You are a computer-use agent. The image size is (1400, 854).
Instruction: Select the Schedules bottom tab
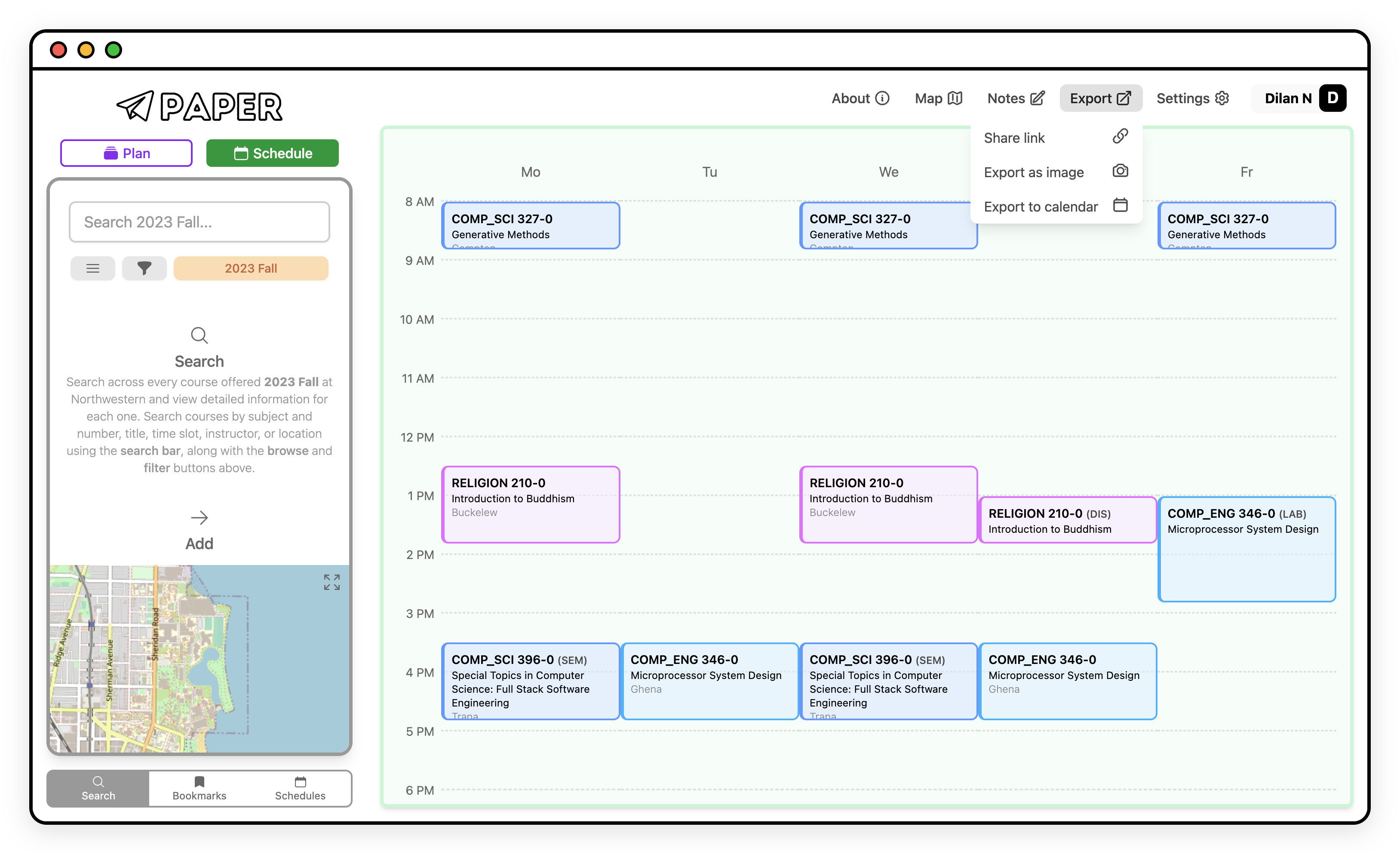(300, 788)
